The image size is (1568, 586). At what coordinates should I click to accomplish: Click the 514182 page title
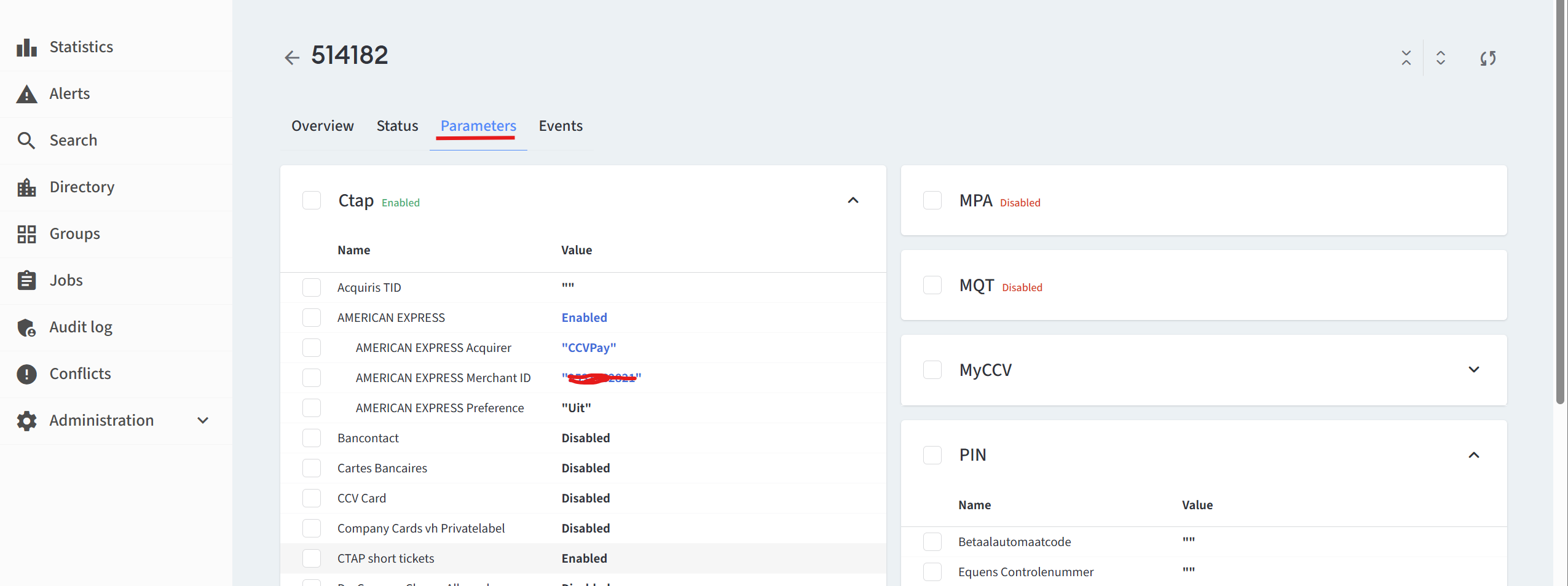tap(350, 56)
